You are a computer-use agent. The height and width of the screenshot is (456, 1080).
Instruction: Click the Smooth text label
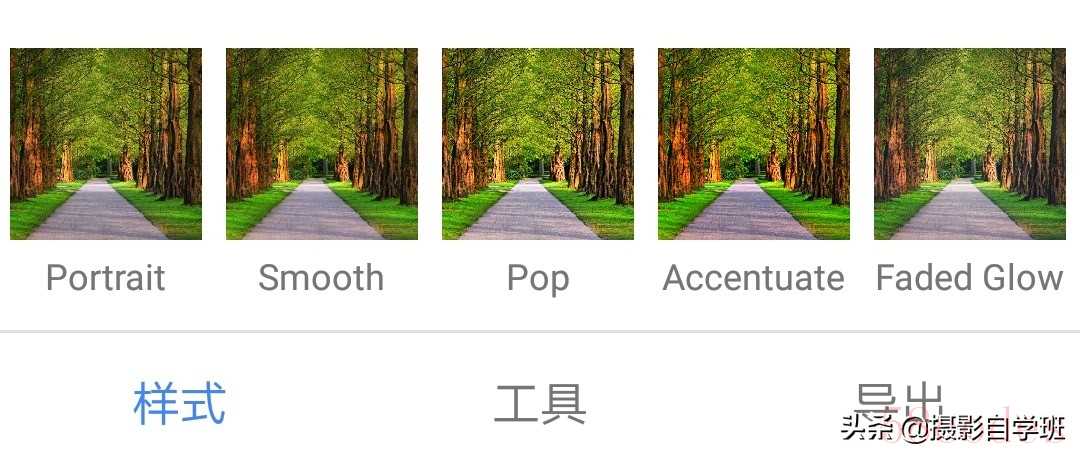click(x=321, y=278)
